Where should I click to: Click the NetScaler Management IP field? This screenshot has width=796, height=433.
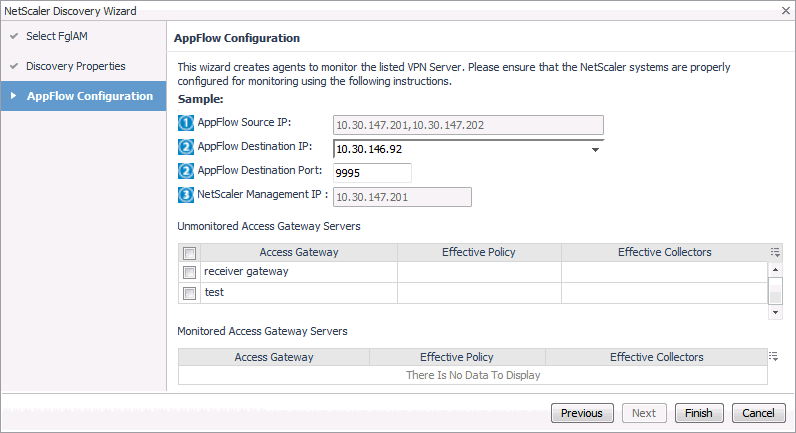[402, 197]
